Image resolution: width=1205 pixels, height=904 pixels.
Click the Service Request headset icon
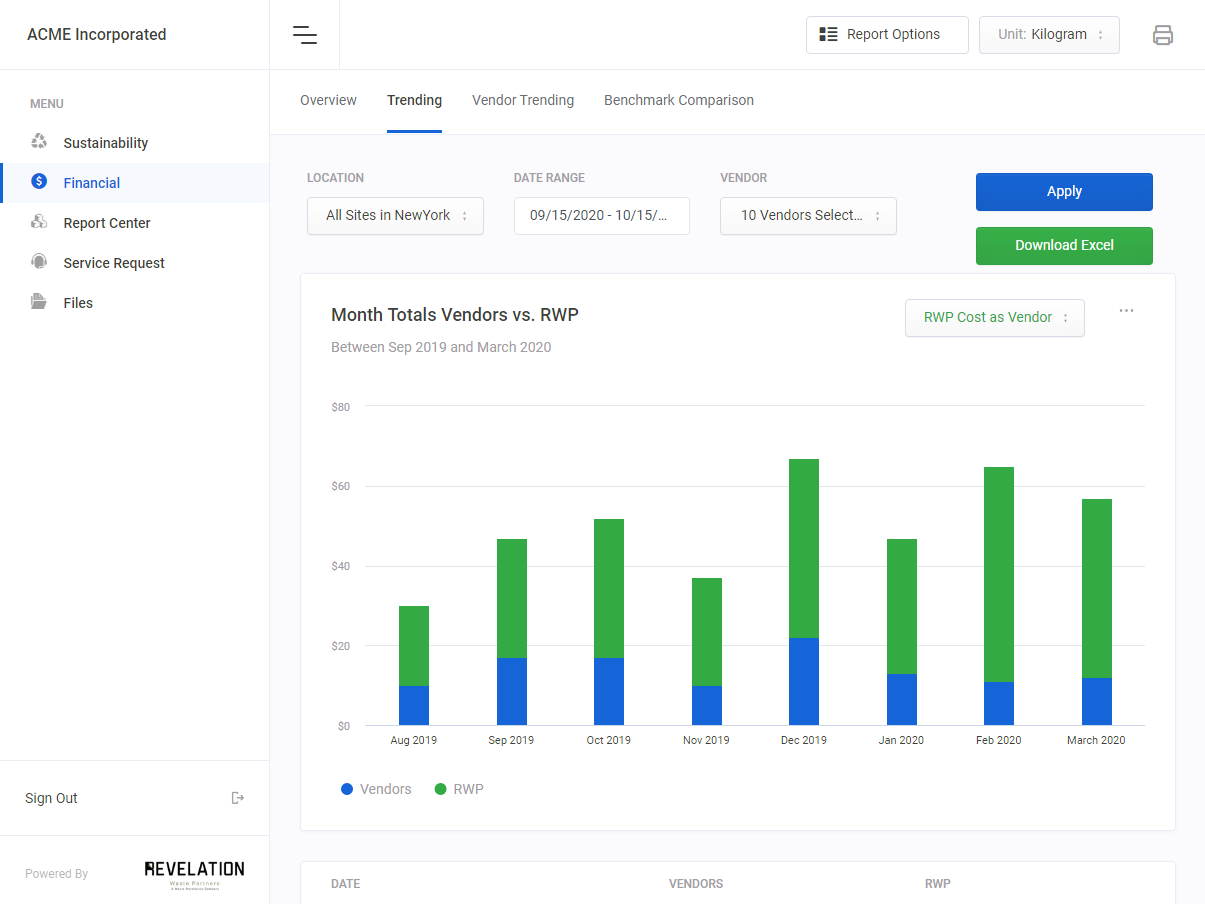pyautogui.click(x=39, y=262)
